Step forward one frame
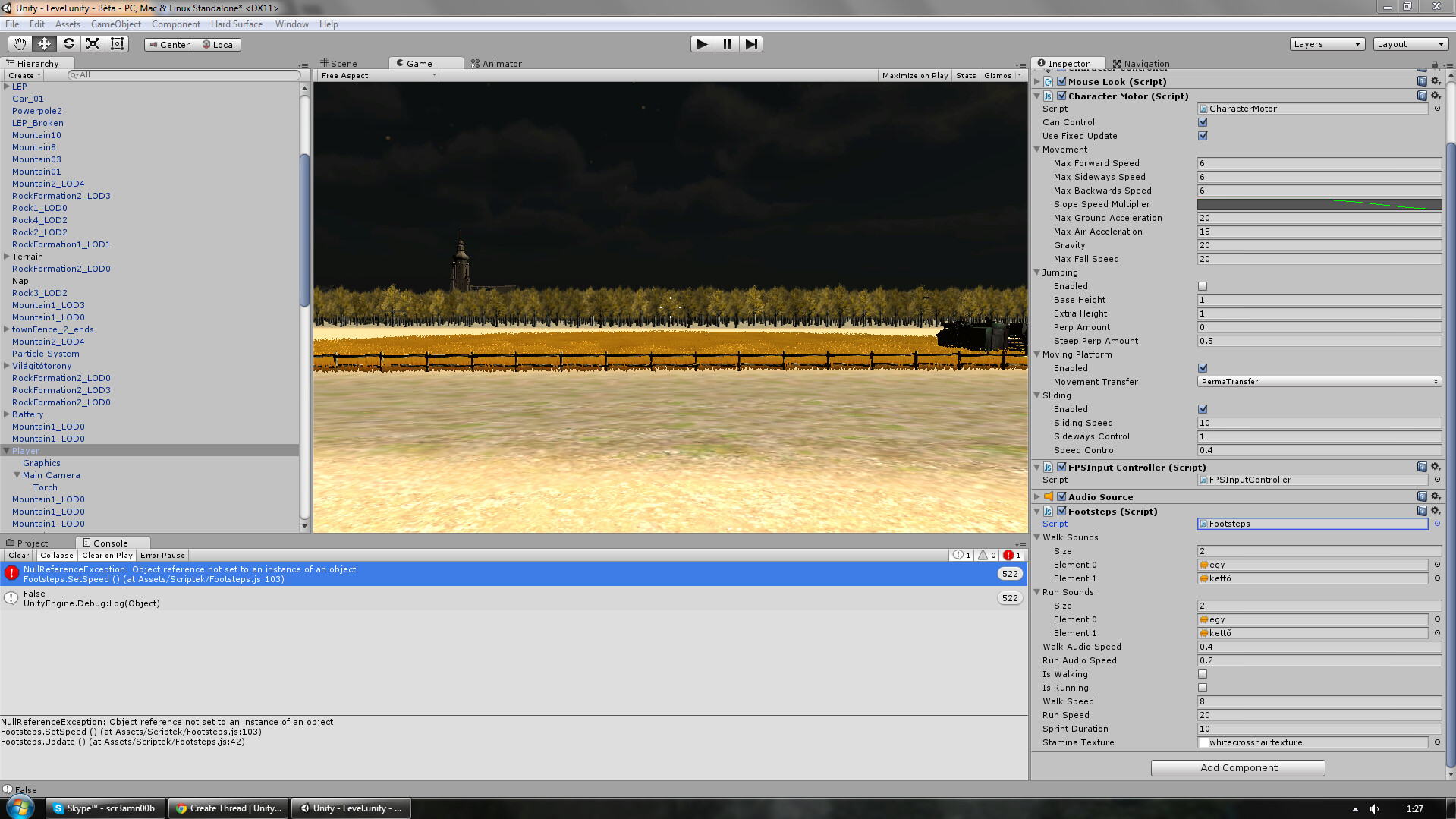1456x819 pixels. coord(751,44)
